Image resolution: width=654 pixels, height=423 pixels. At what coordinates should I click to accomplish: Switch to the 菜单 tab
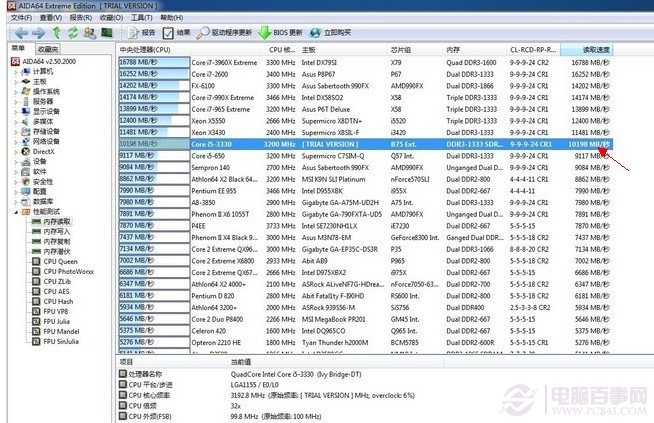18,48
